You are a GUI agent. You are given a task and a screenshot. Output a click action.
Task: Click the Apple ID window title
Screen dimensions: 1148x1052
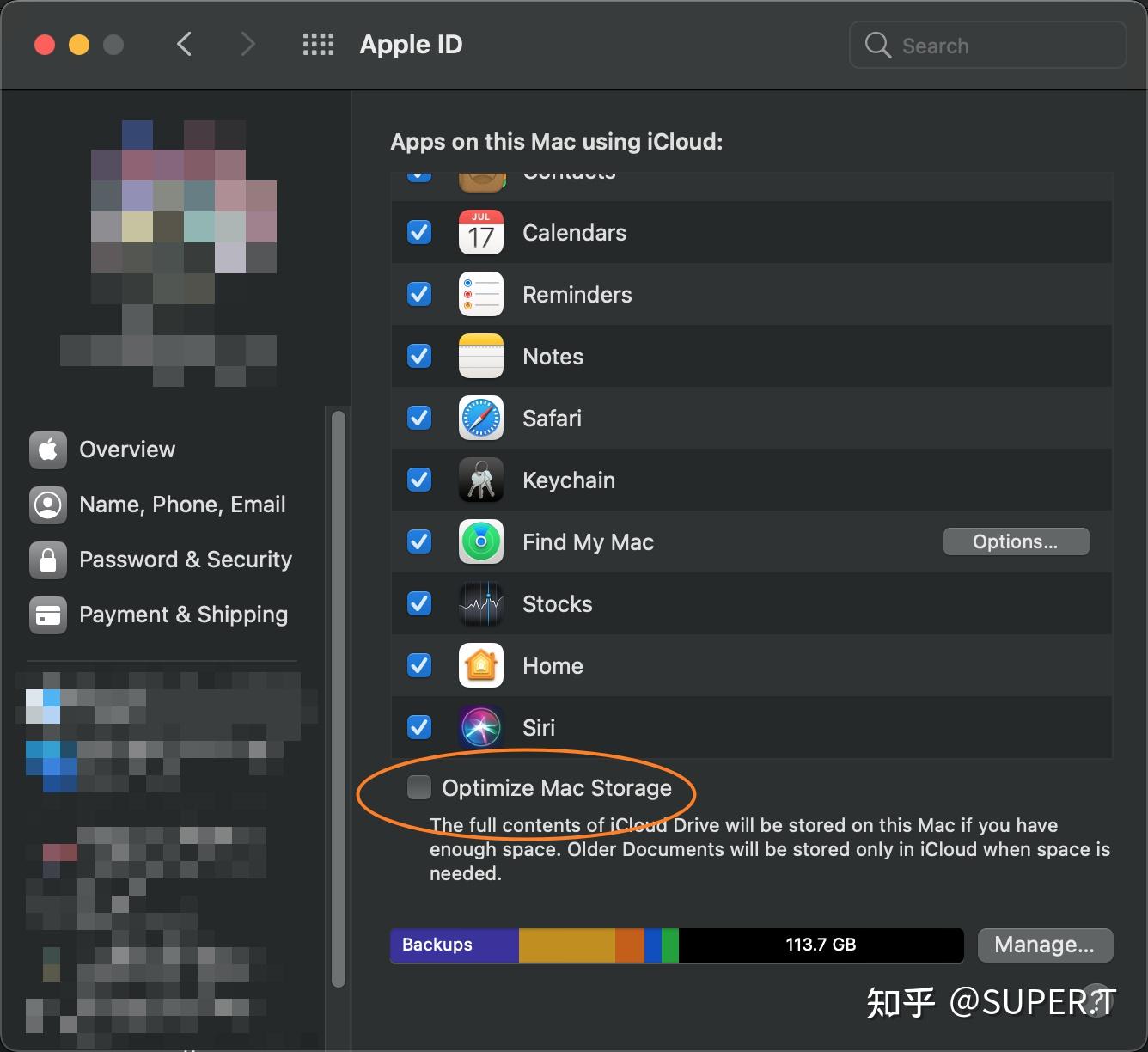pos(411,45)
